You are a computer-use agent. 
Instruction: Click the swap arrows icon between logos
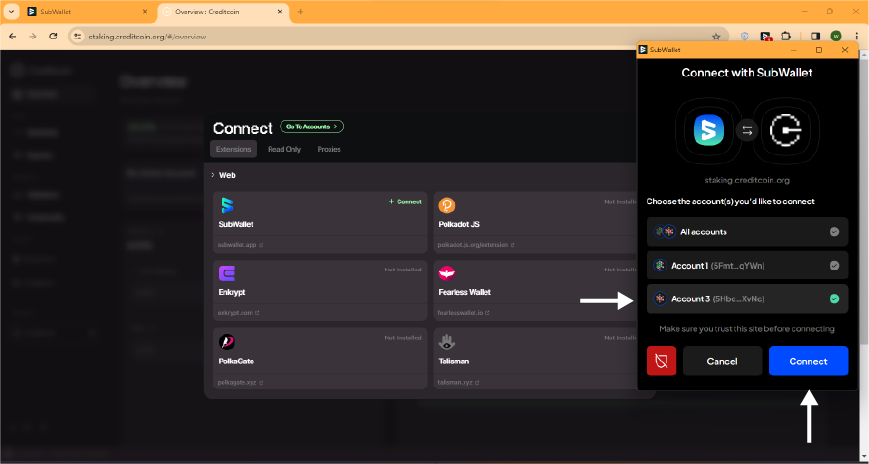[747, 131]
